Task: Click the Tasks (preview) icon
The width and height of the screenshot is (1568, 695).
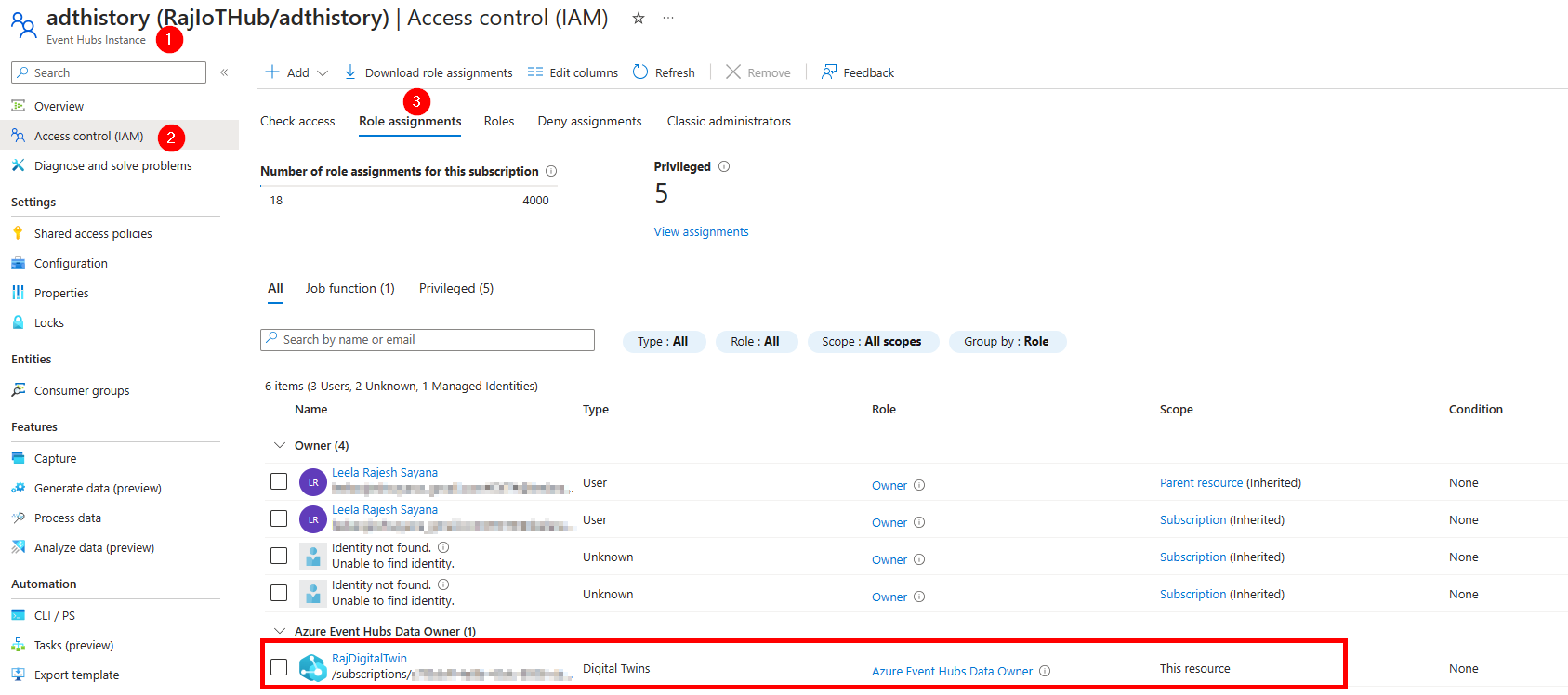Action: pyautogui.click(x=18, y=645)
